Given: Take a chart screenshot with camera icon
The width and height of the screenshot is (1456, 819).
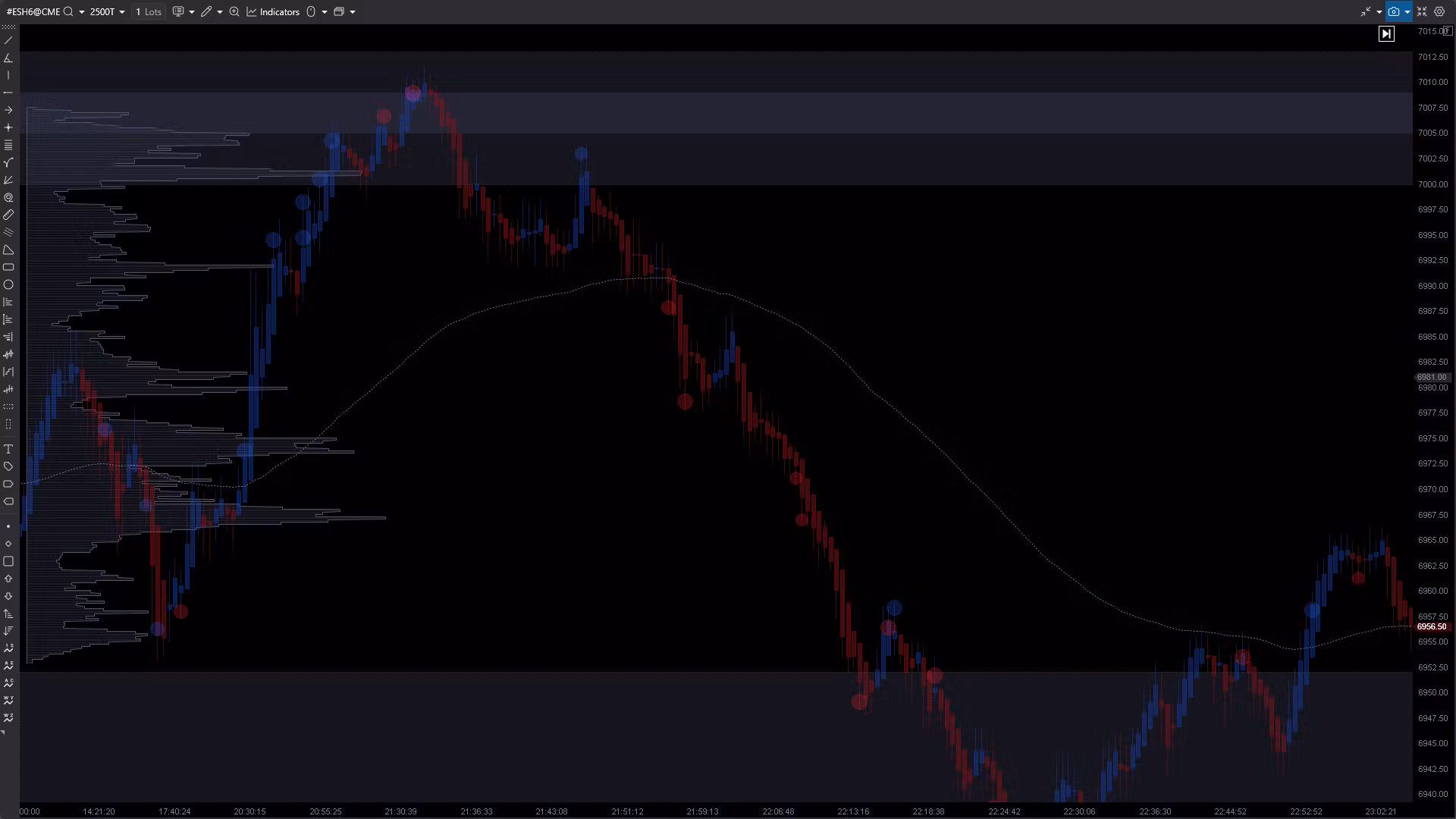Looking at the screenshot, I should tap(1394, 11).
